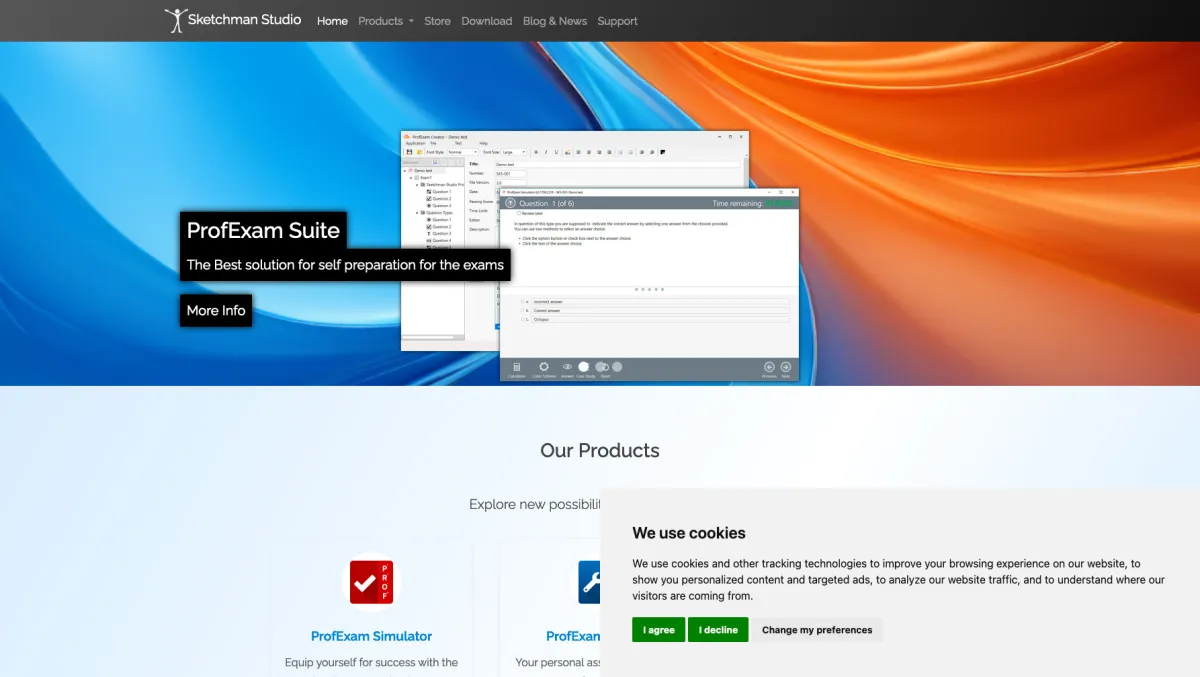Open the Download page
Image resolution: width=1200 pixels, height=677 pixels.
click(x=486, y=21)
